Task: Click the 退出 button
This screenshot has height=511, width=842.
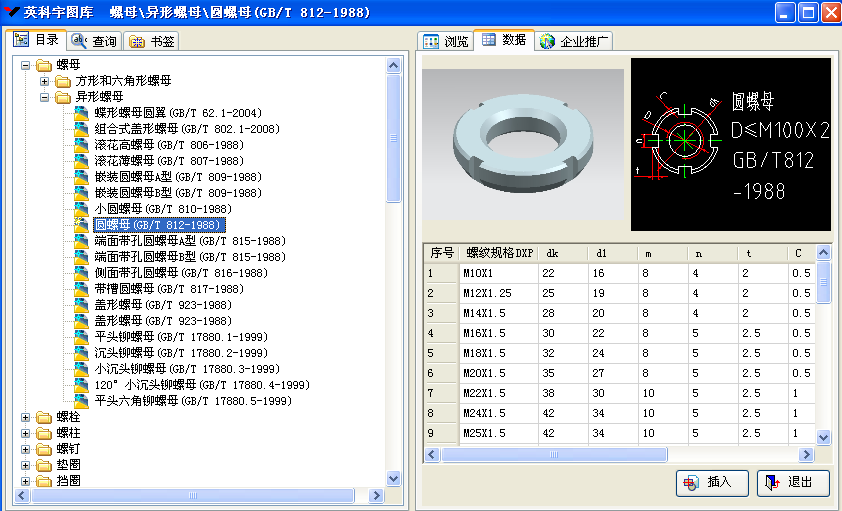Action: (793, 482)
